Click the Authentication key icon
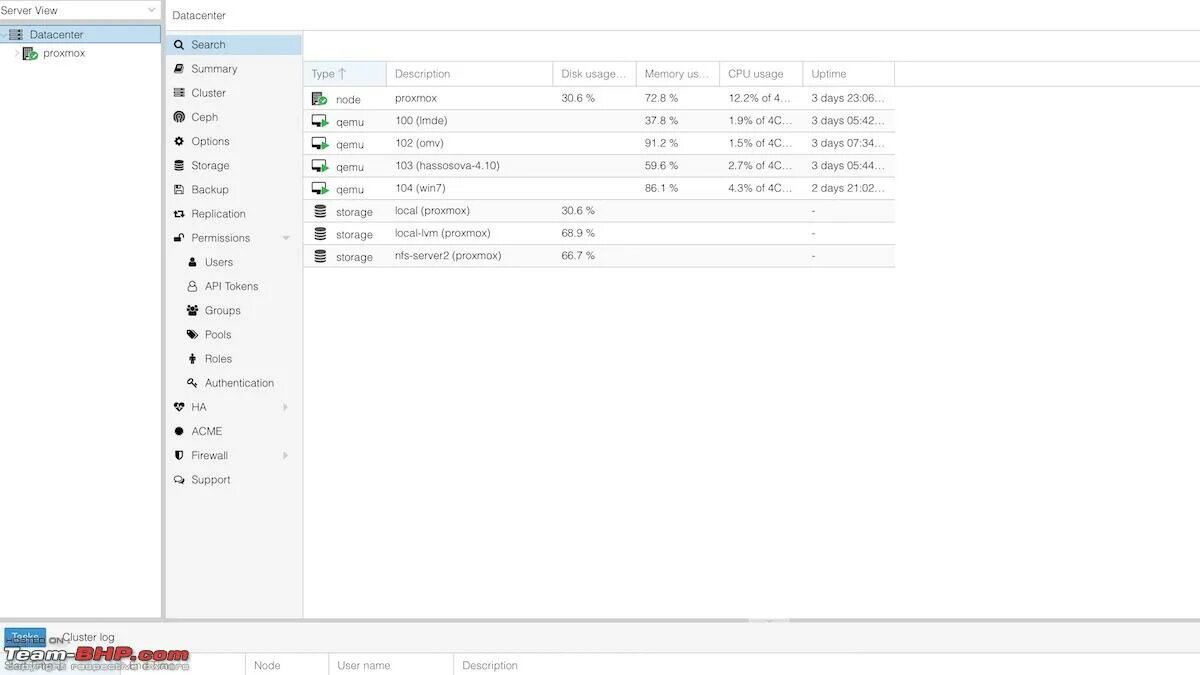The image size is (1200, 675). pos(193,383)
